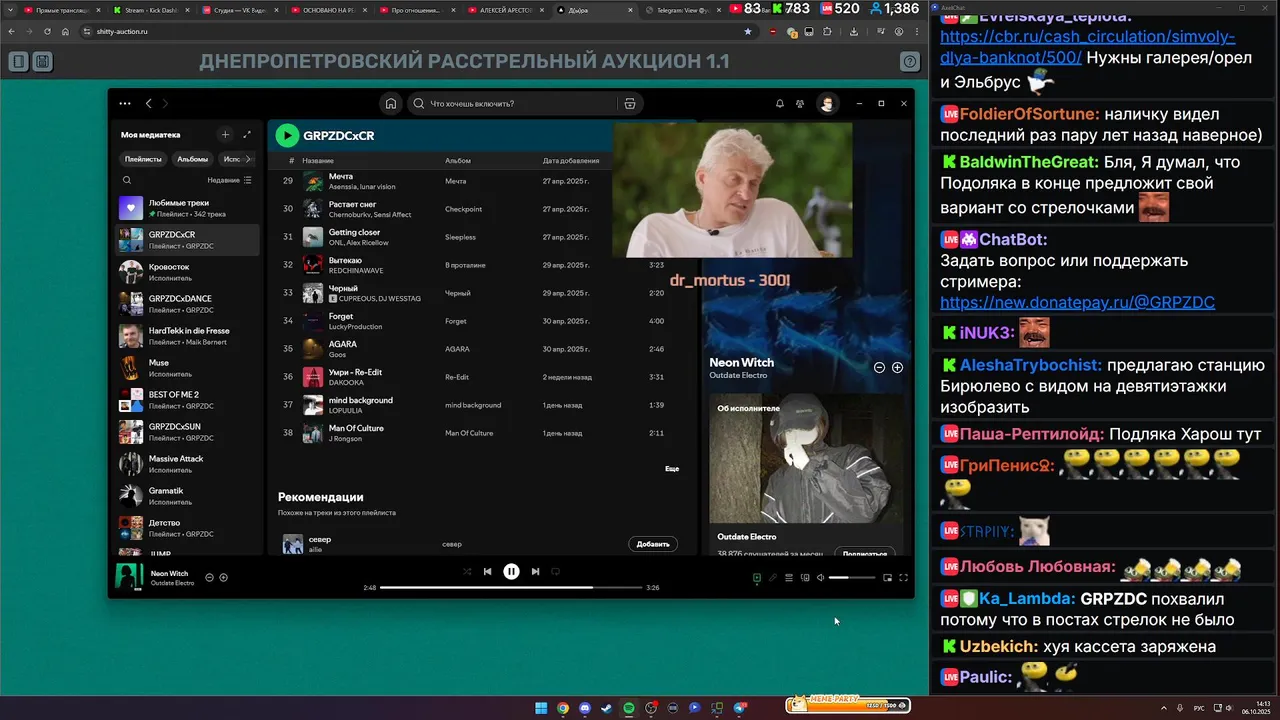Screen dimensions: 1280x720
Task: Click Подписаться on Outdate Electro
Action: coord(865,553)
